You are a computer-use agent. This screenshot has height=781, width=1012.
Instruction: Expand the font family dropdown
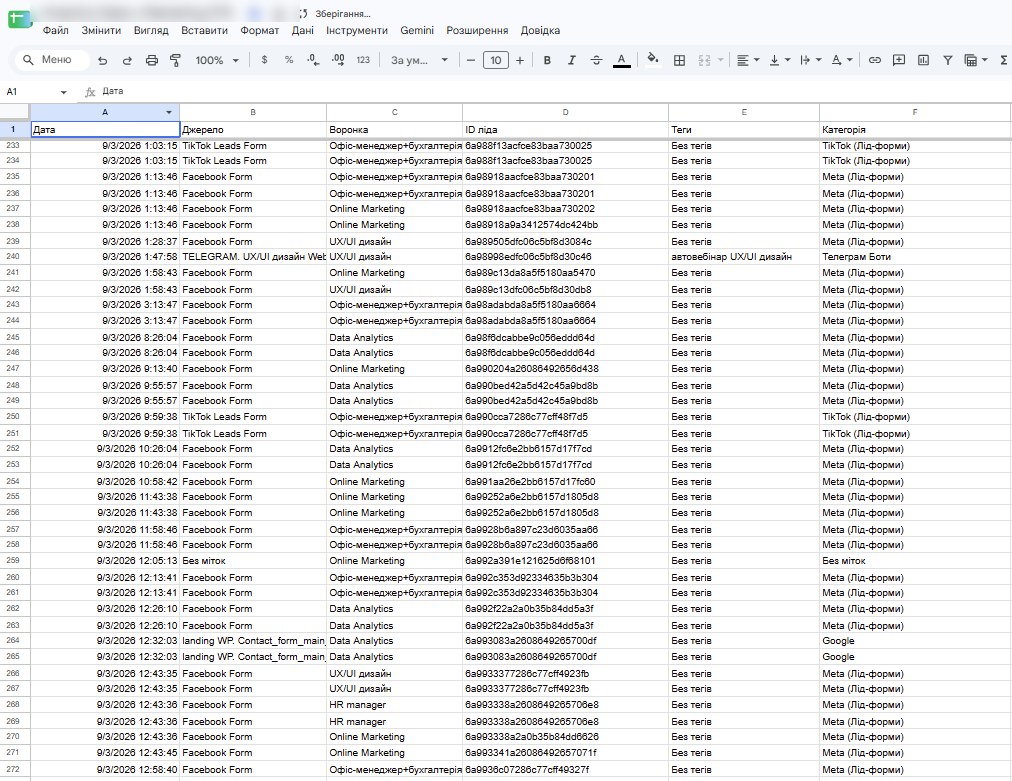[420, 60]
